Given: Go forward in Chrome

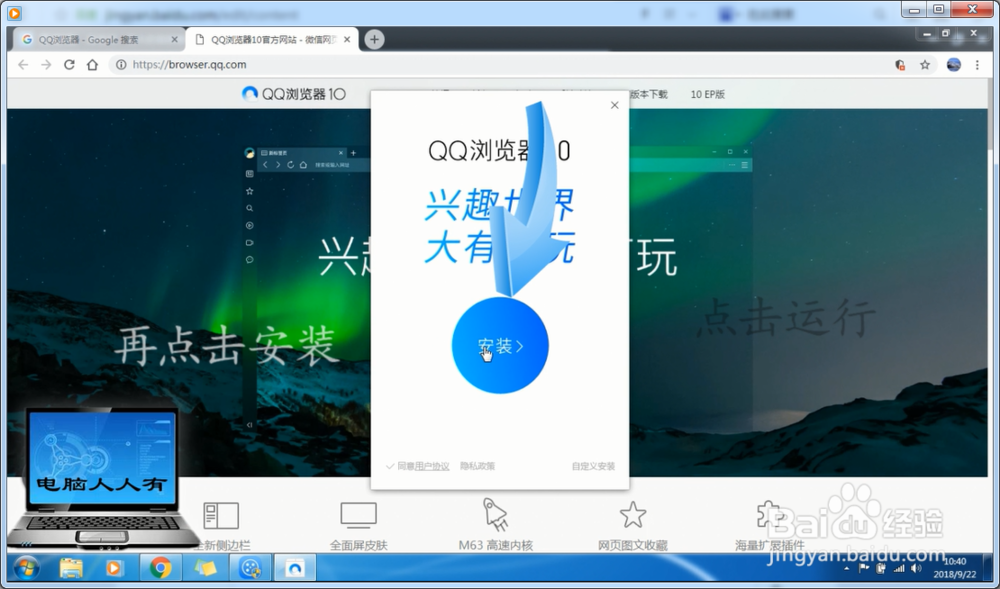Looking at the screenshot, I should pyautogui.click(x=46, y=64).
